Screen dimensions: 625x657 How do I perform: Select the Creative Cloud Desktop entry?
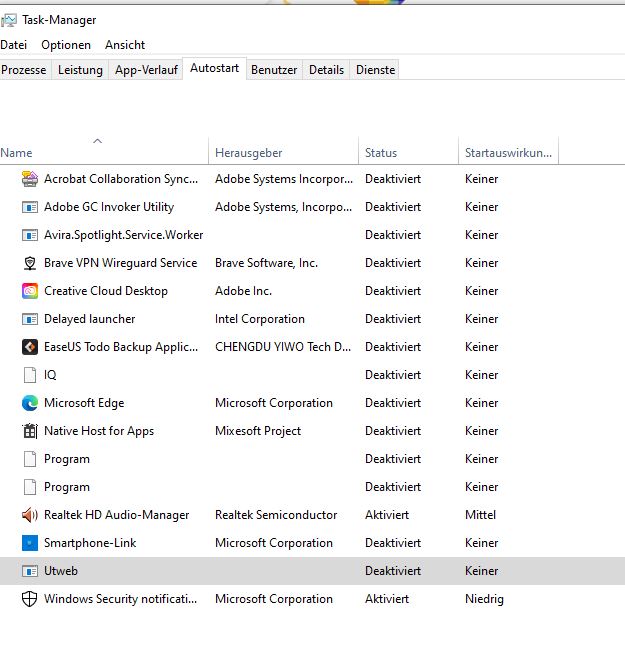[x=106, y=291]
